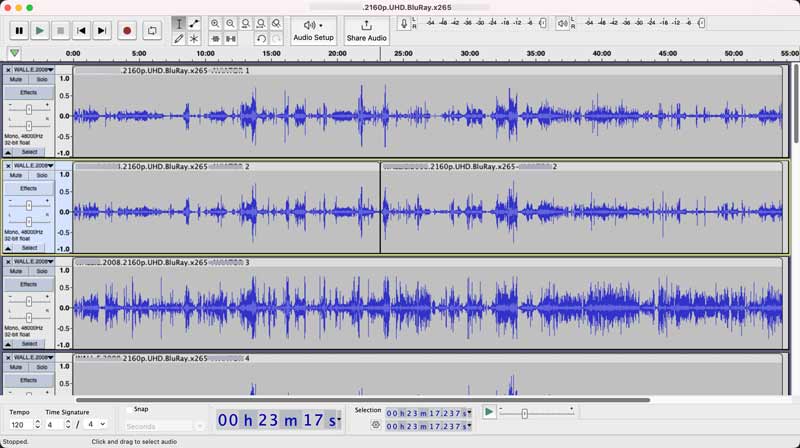Skip to end of project

[x=102, y=31]
